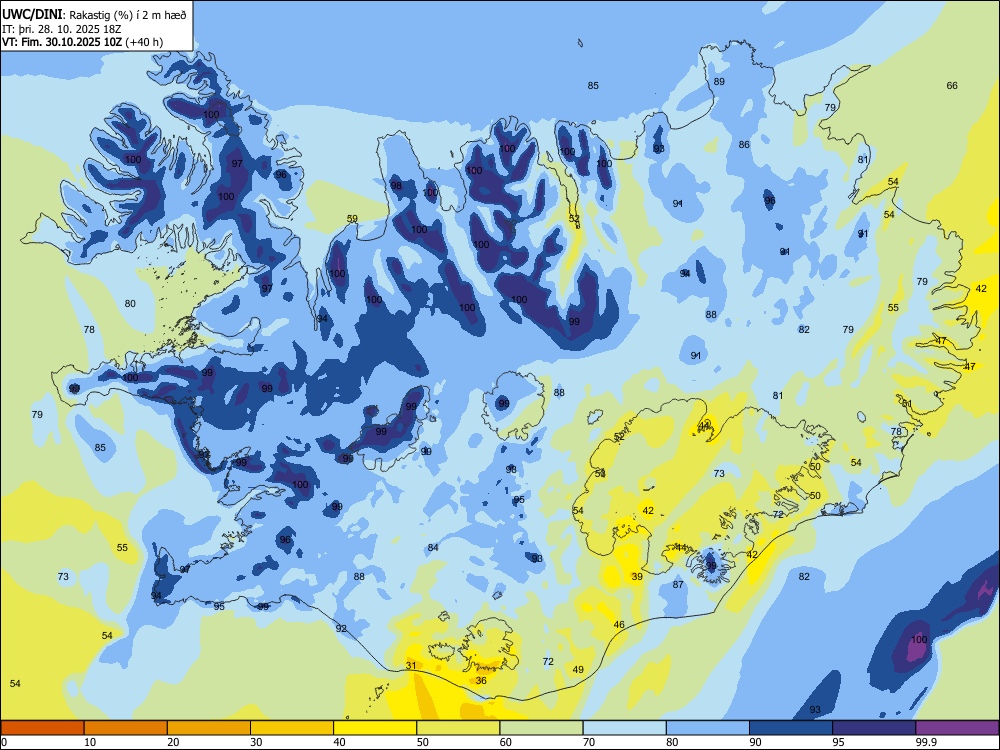Select the 30–40 legend color block
The width and height of the screenshot is (1000, 750).
pyautogui.click(x=292, y=728)
